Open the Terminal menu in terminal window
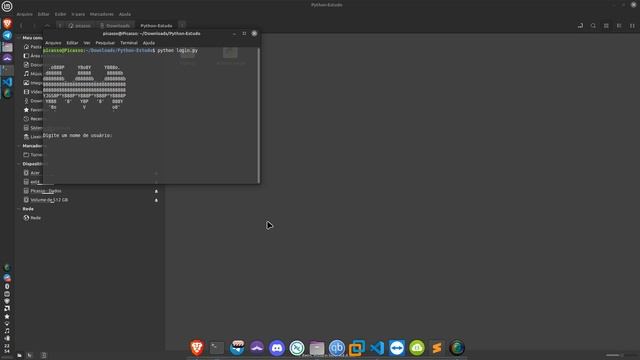Image resolution: width=640 pixels, height=360 pixels. coord(129,43)
